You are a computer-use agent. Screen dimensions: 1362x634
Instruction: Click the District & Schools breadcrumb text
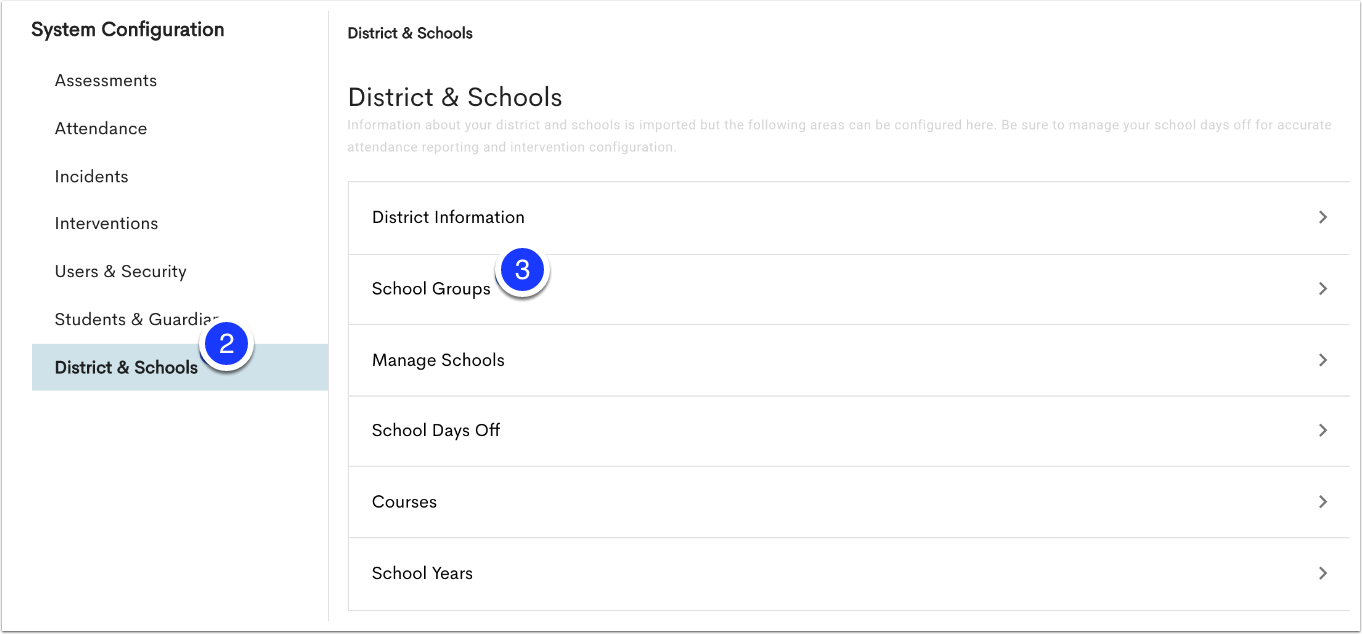click(x=410, y=33)
